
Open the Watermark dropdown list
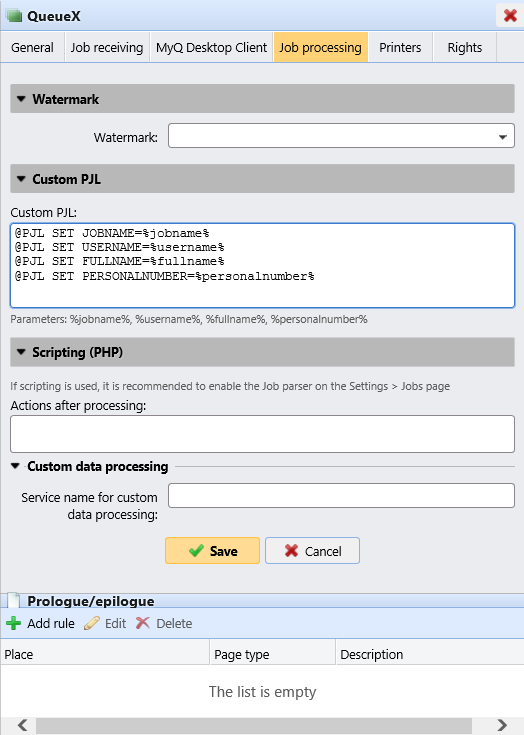(502, 137)
